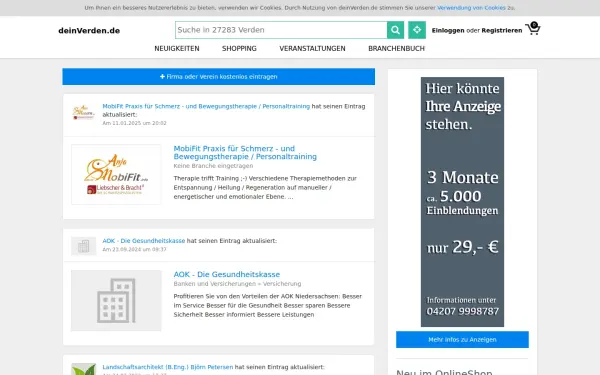Click the large MobiFit logo thumbnail

tap(116, 174)
